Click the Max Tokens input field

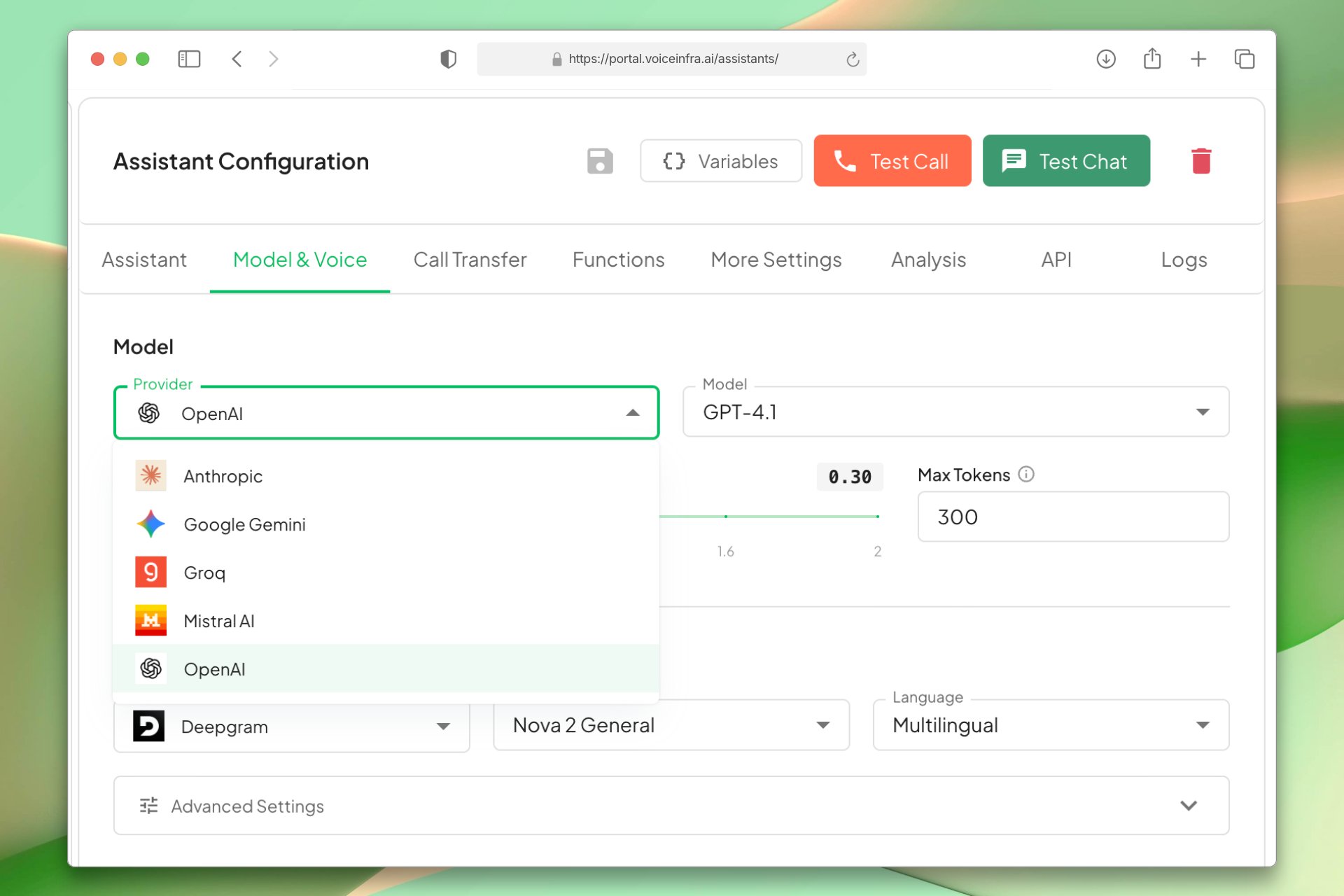click(1073, 517)
